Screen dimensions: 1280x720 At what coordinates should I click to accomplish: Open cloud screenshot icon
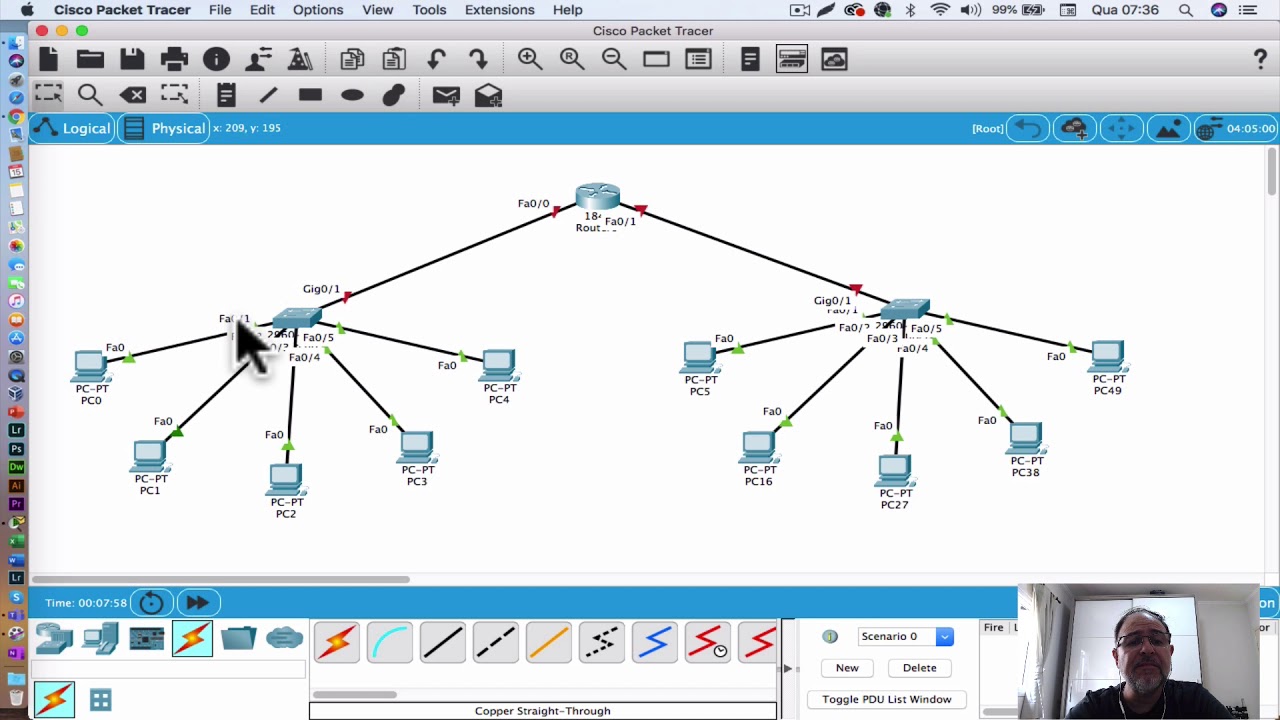pyautogui.click(x=834, y=60)
